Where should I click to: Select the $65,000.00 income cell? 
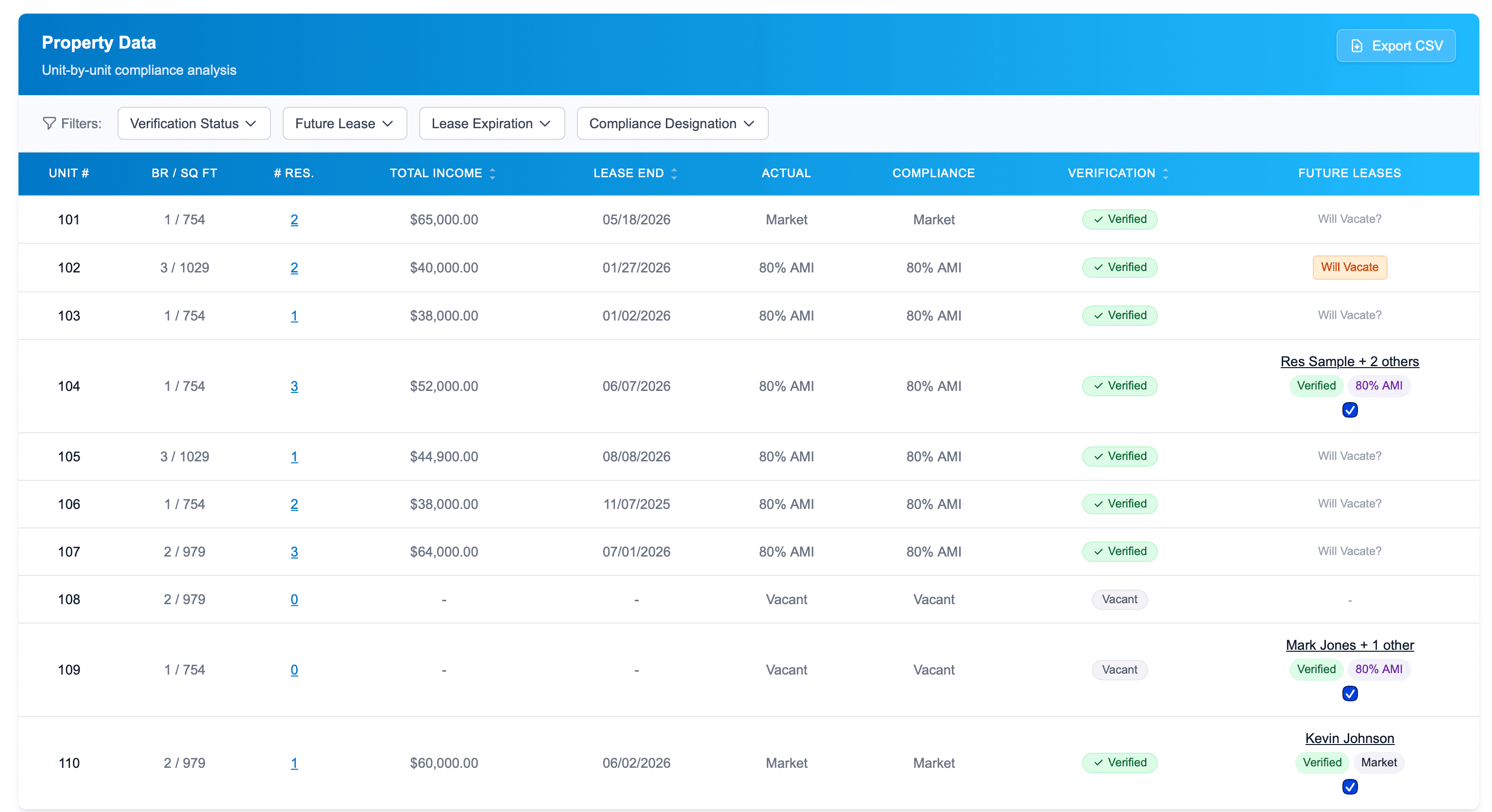tap(444, 220)
